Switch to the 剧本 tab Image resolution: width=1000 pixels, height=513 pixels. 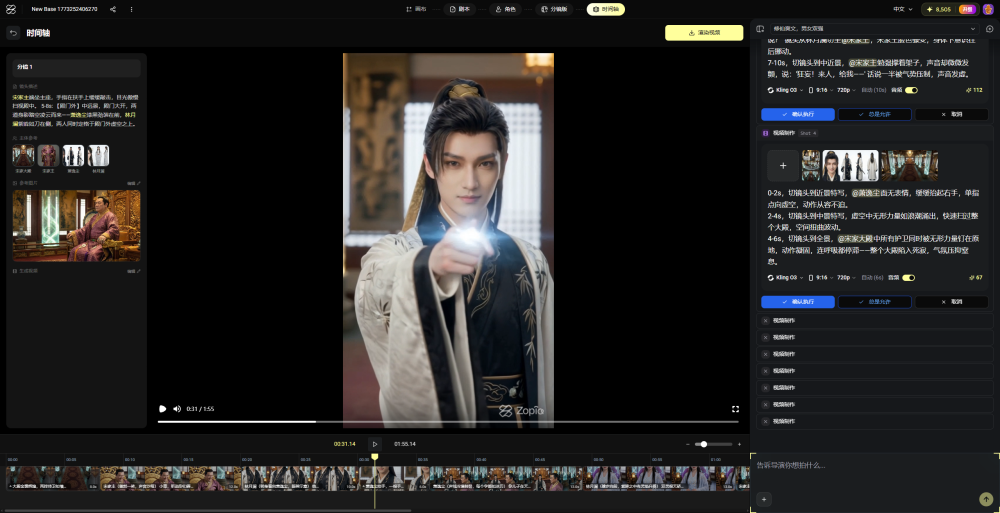click(460, 10)
